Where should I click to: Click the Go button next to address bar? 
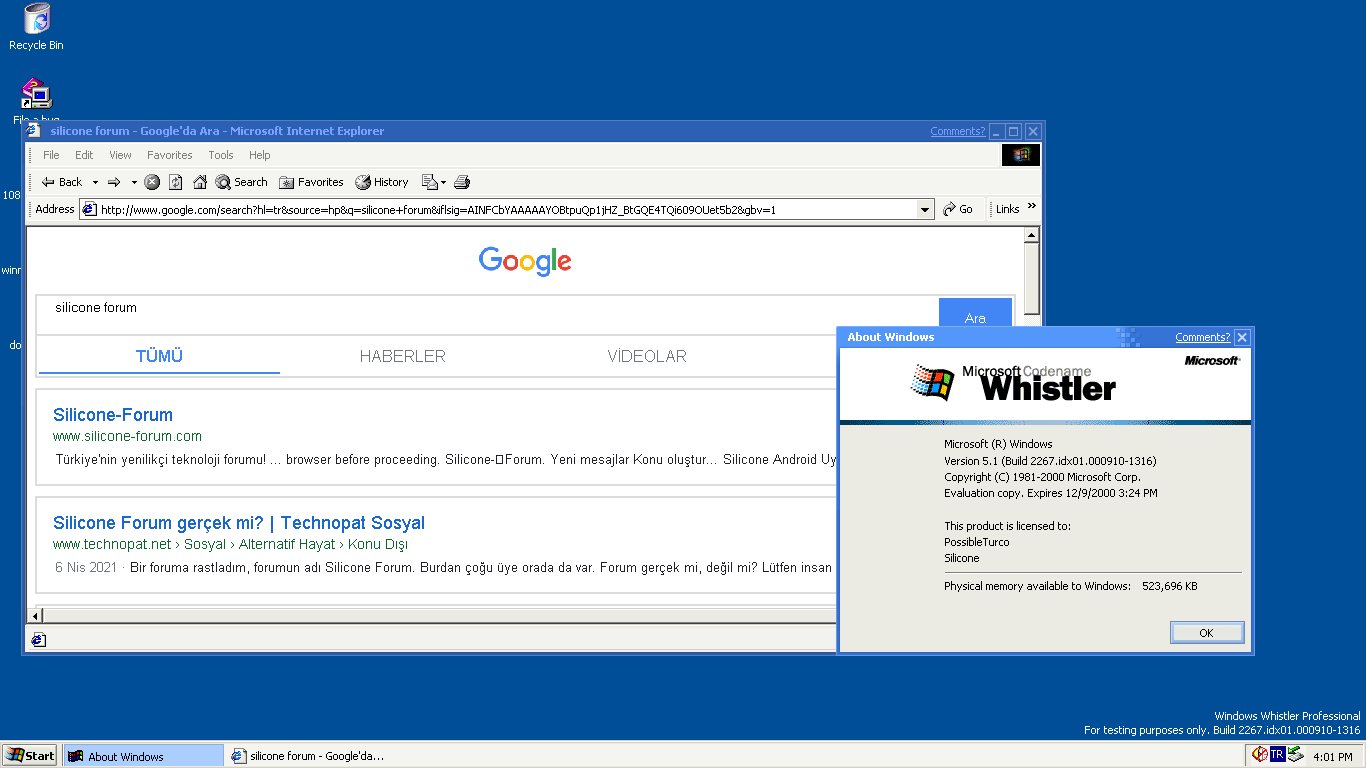958,209
